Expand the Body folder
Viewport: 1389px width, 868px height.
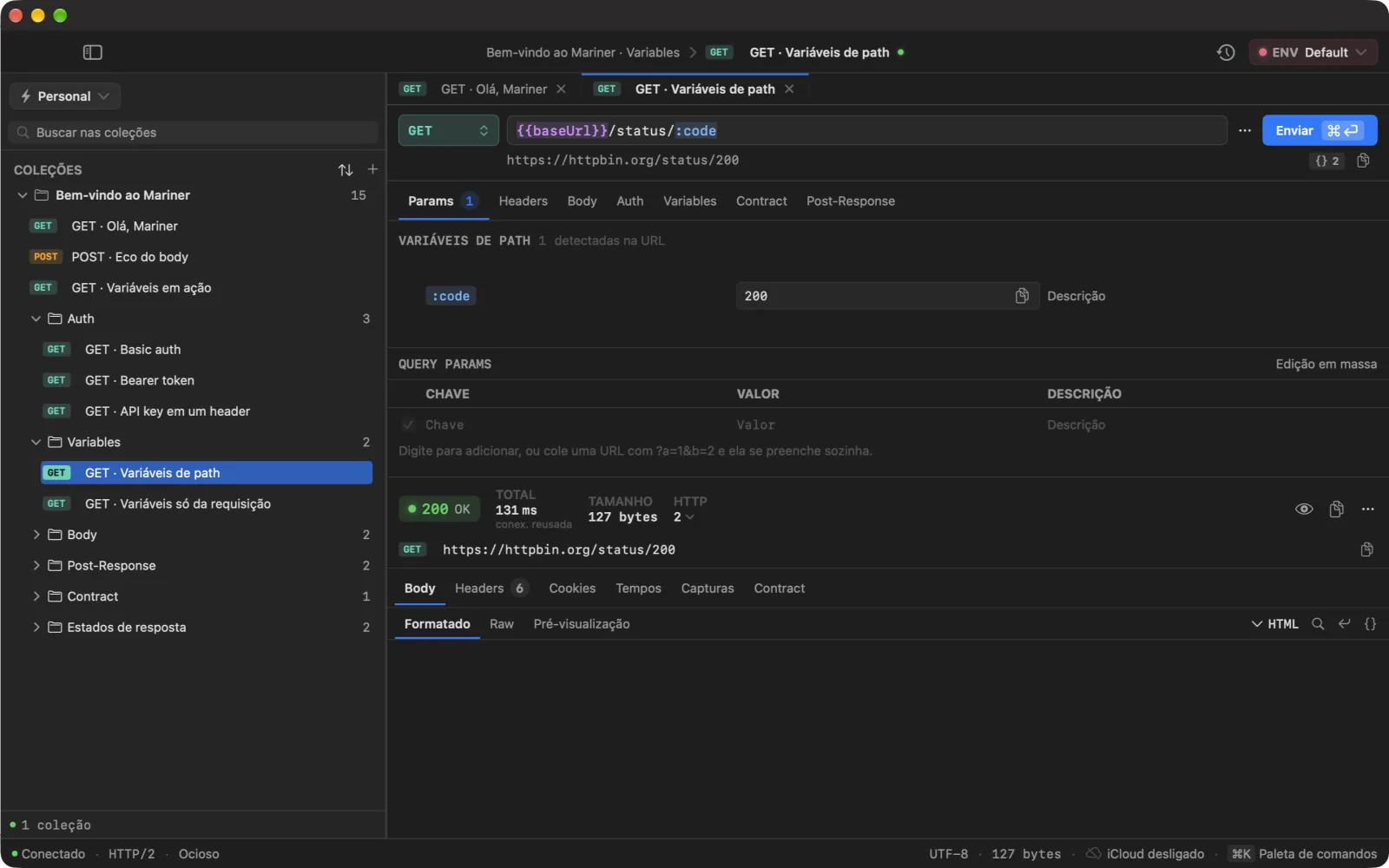click(x=36, y=535)
